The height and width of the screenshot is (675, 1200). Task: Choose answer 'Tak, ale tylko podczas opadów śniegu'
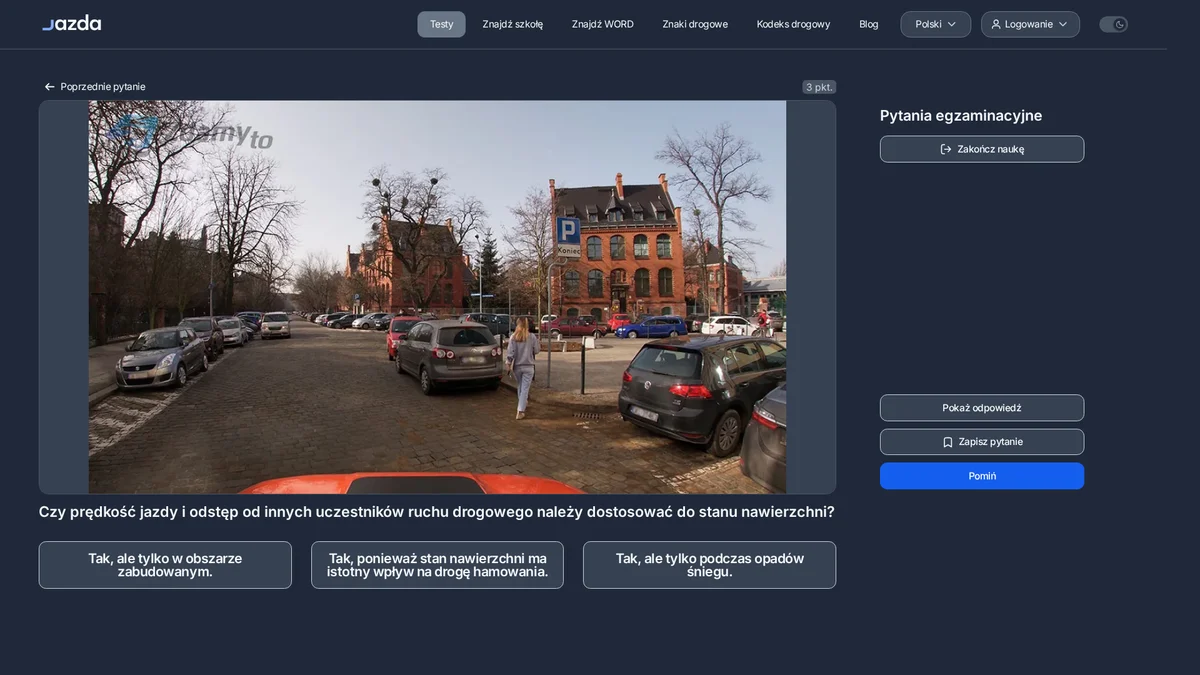point(709,565)
